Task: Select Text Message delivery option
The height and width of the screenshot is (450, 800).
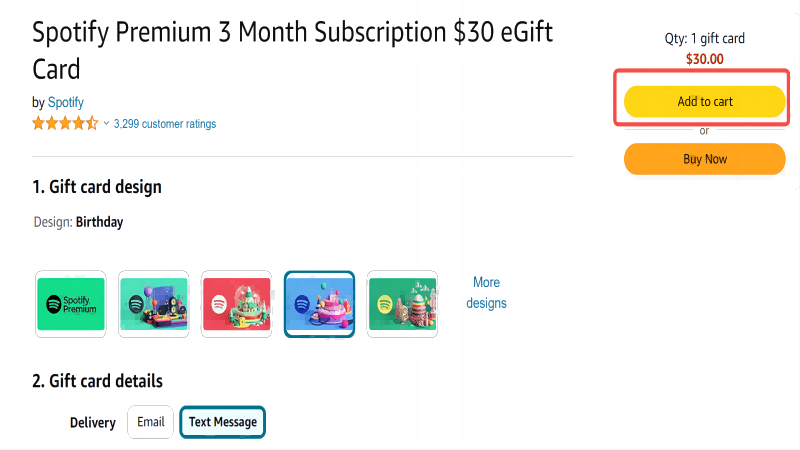Action: pyautogui.click(x=223, y=422)
